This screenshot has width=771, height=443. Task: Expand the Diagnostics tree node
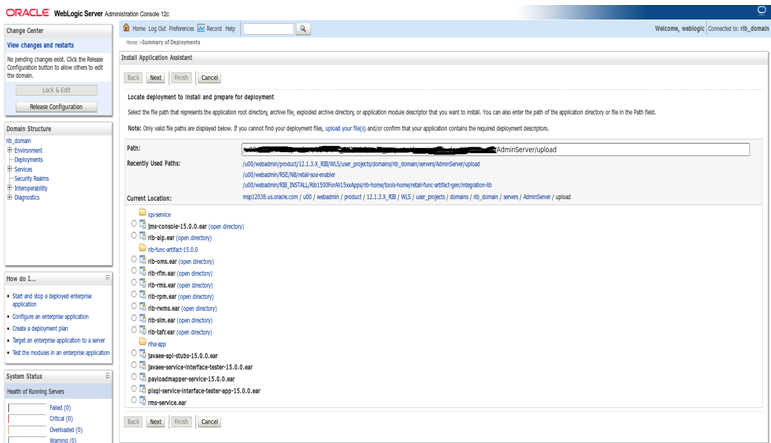(x=9, y=197)
